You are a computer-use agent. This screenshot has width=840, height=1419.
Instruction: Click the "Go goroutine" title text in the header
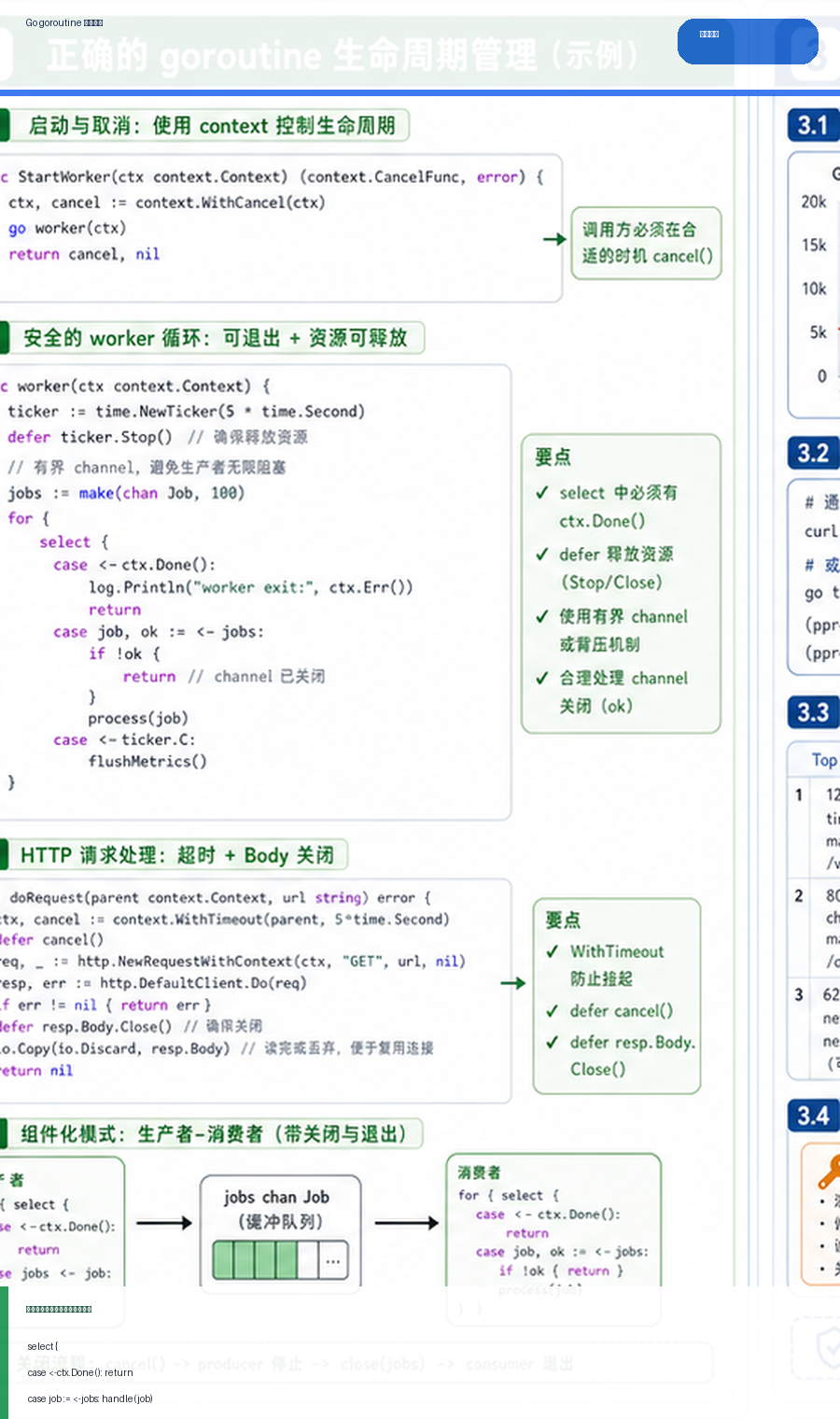point(63,22)
